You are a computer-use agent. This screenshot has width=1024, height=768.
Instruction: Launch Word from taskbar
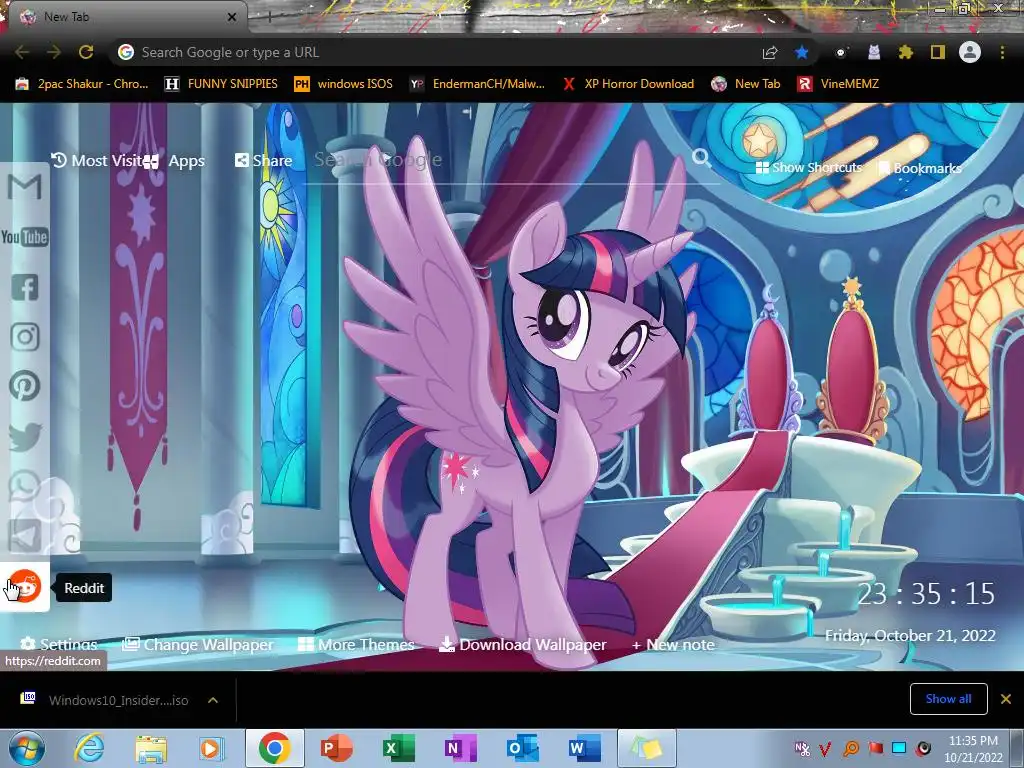point(584,748)
